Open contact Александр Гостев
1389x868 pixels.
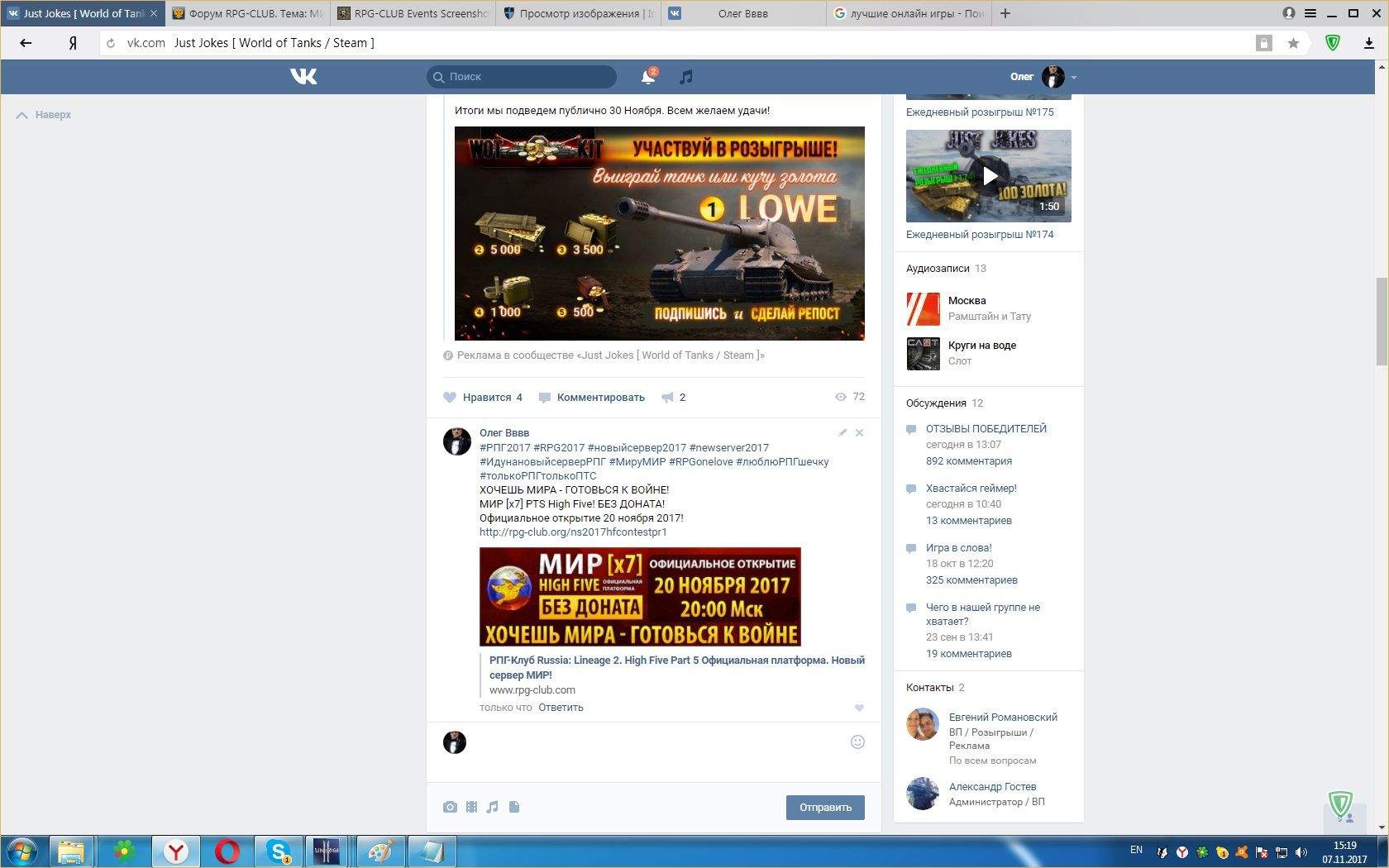coord(992,787)
